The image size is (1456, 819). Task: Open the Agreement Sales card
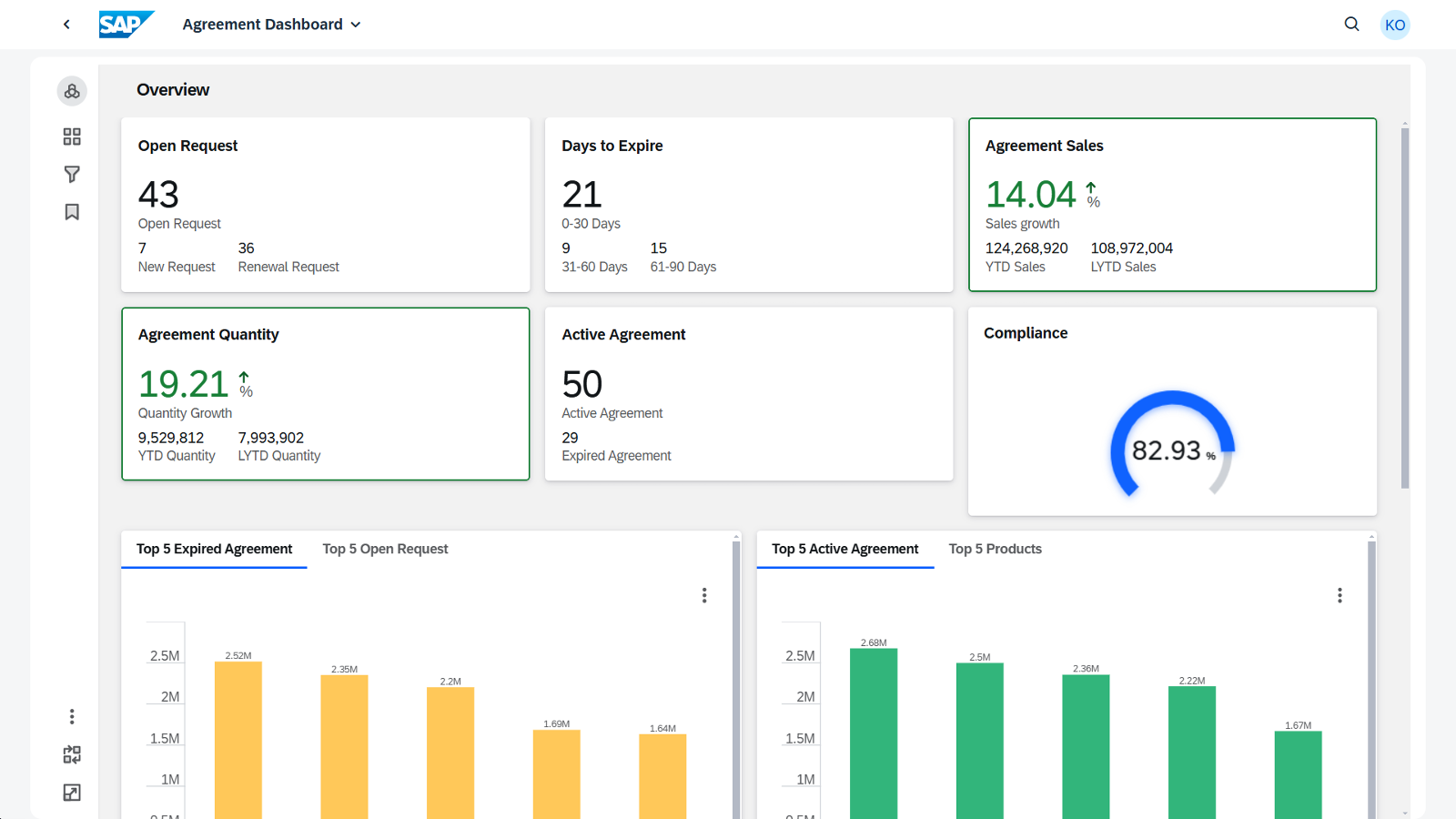point(1172,205)
